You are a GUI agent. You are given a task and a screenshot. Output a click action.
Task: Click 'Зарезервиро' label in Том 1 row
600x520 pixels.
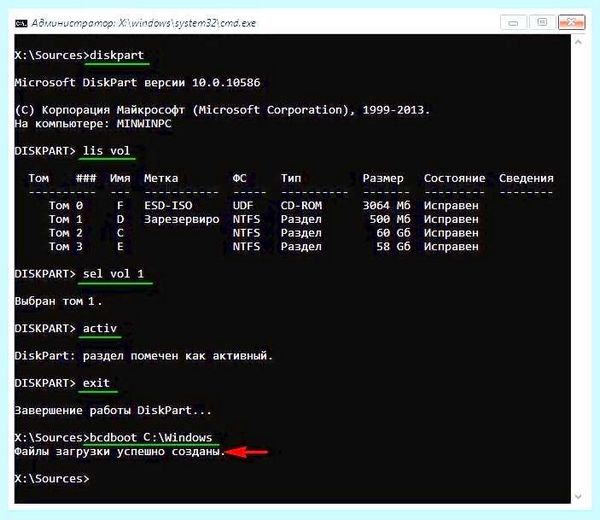[x=181, y=219]
